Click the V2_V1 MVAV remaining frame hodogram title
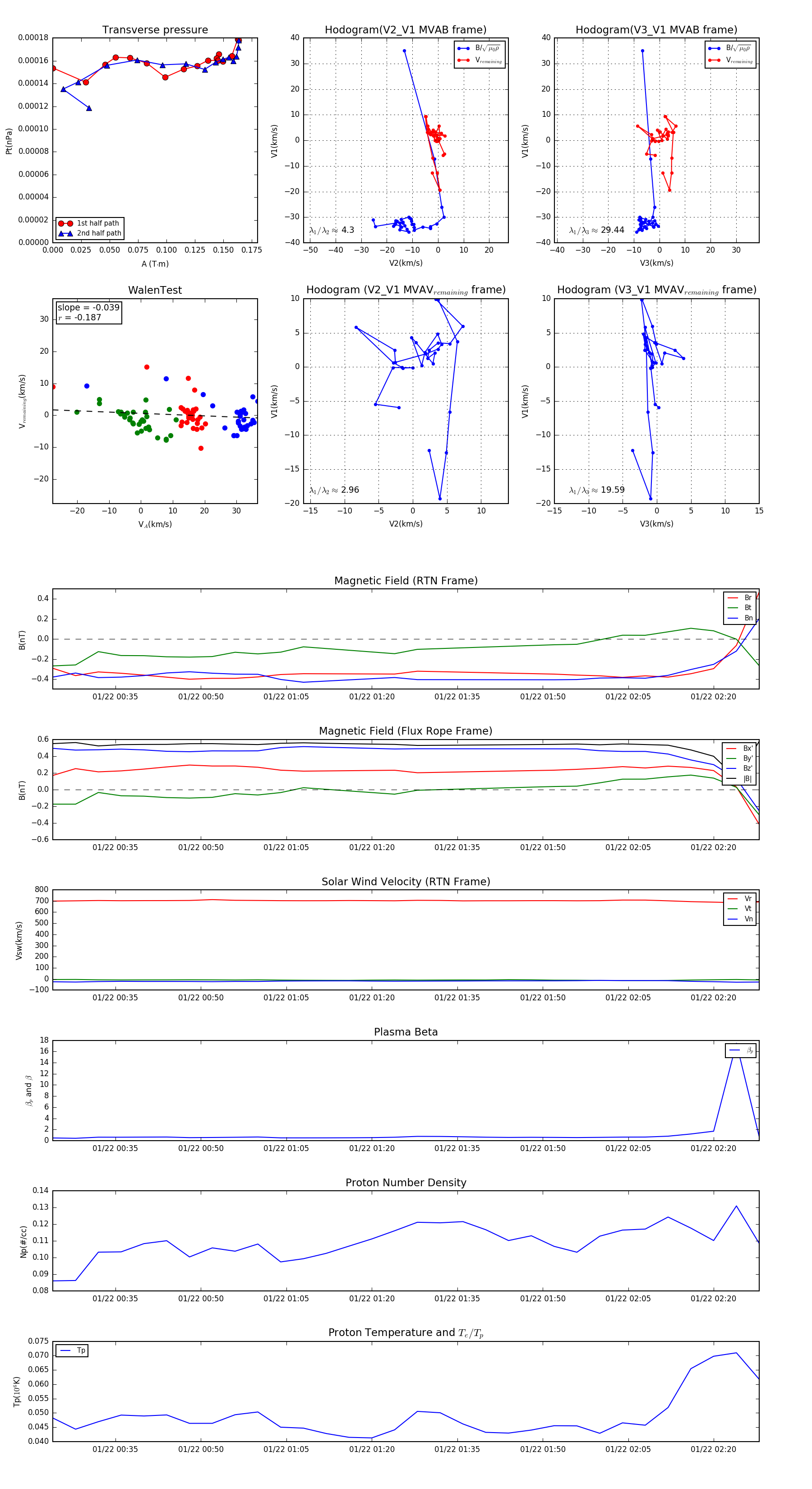Image resolution: width=812 pixels, height=1489 pixels. (406, 290)
